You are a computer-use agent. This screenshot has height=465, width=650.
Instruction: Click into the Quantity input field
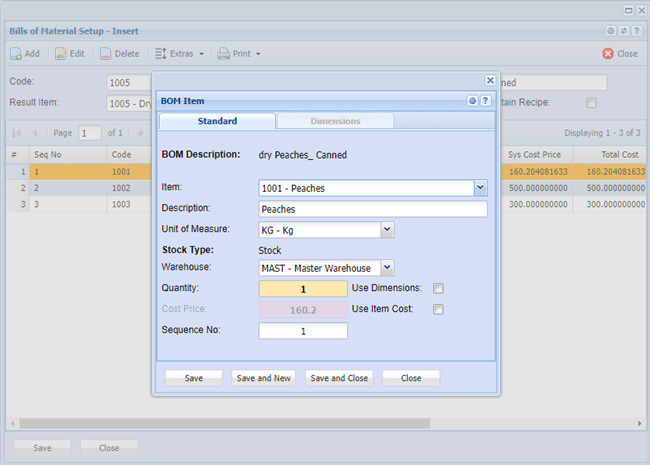pos(303,289)
